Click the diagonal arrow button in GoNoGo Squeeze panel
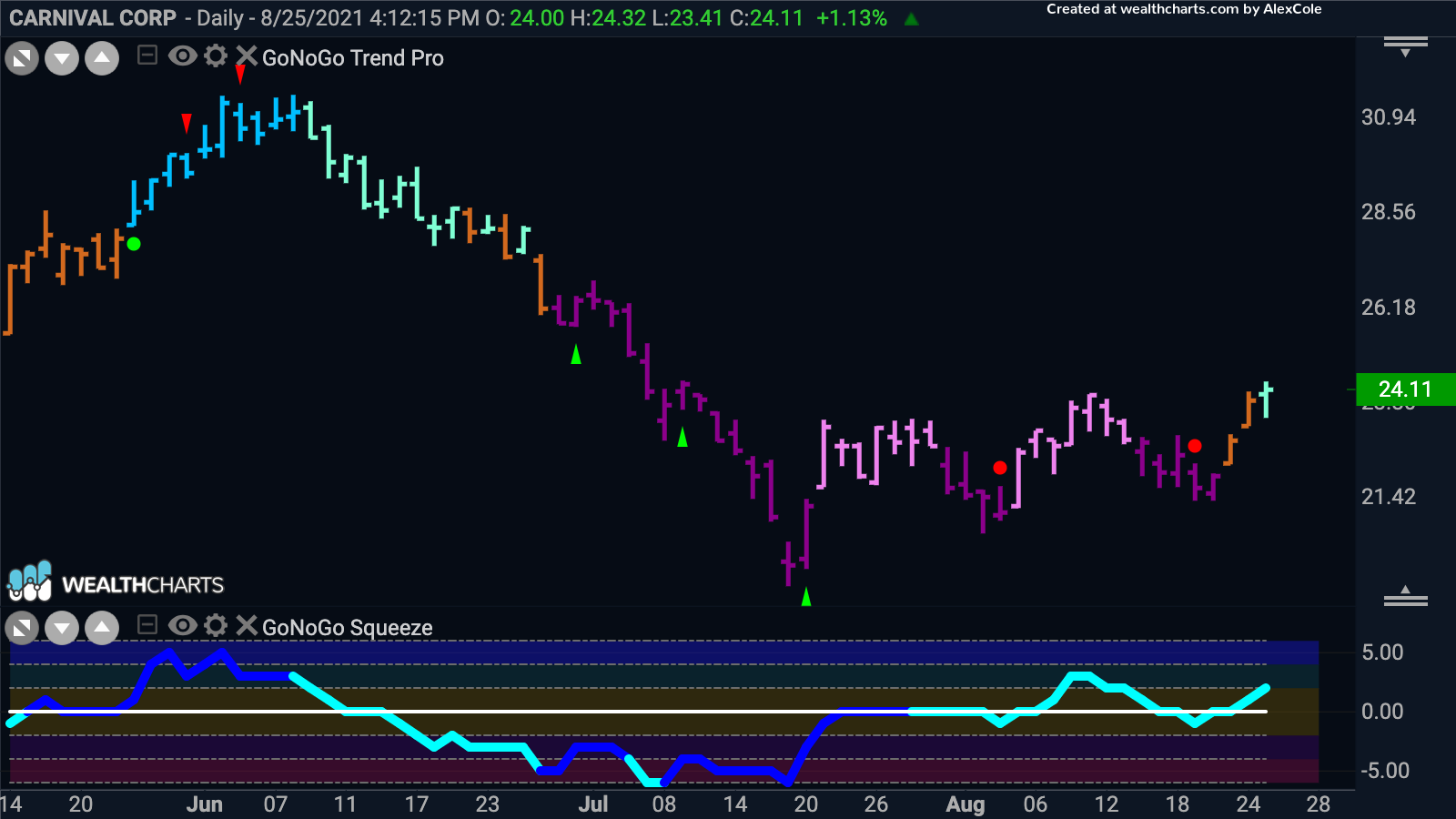Viewport: 1456px width, 819px height. pos(22,628)
